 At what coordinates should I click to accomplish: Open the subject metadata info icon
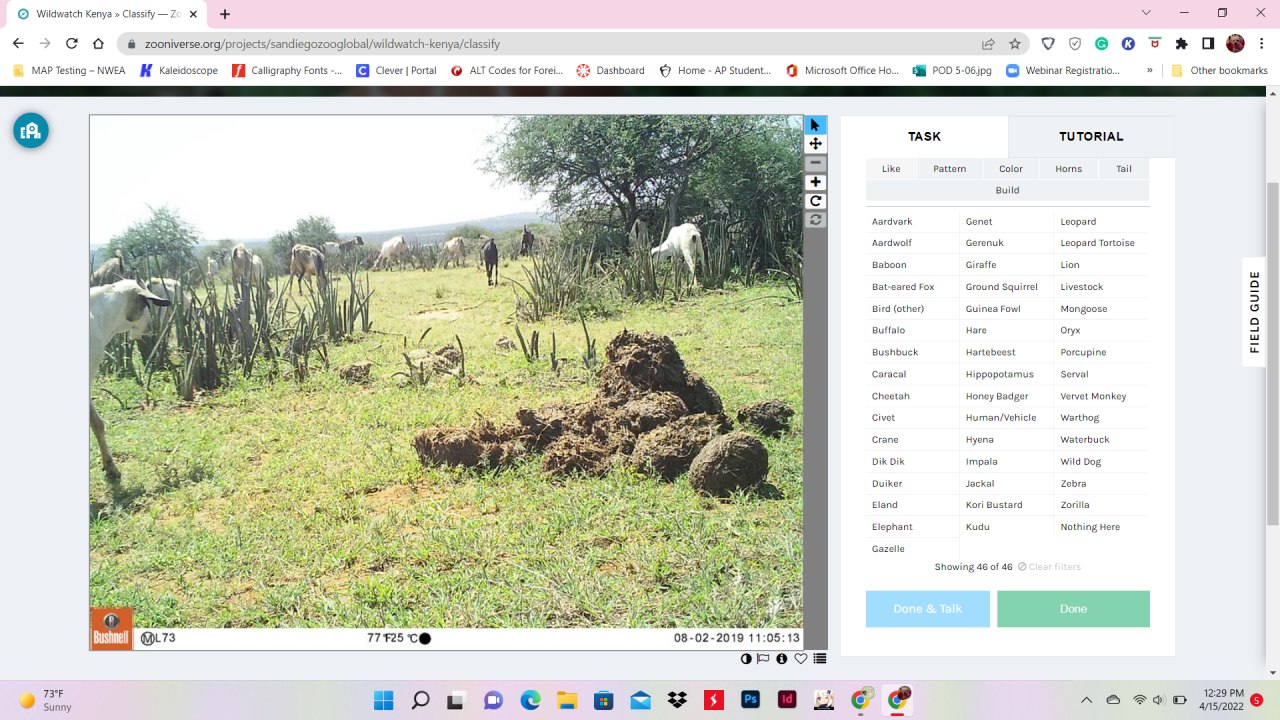click(782, 659)
